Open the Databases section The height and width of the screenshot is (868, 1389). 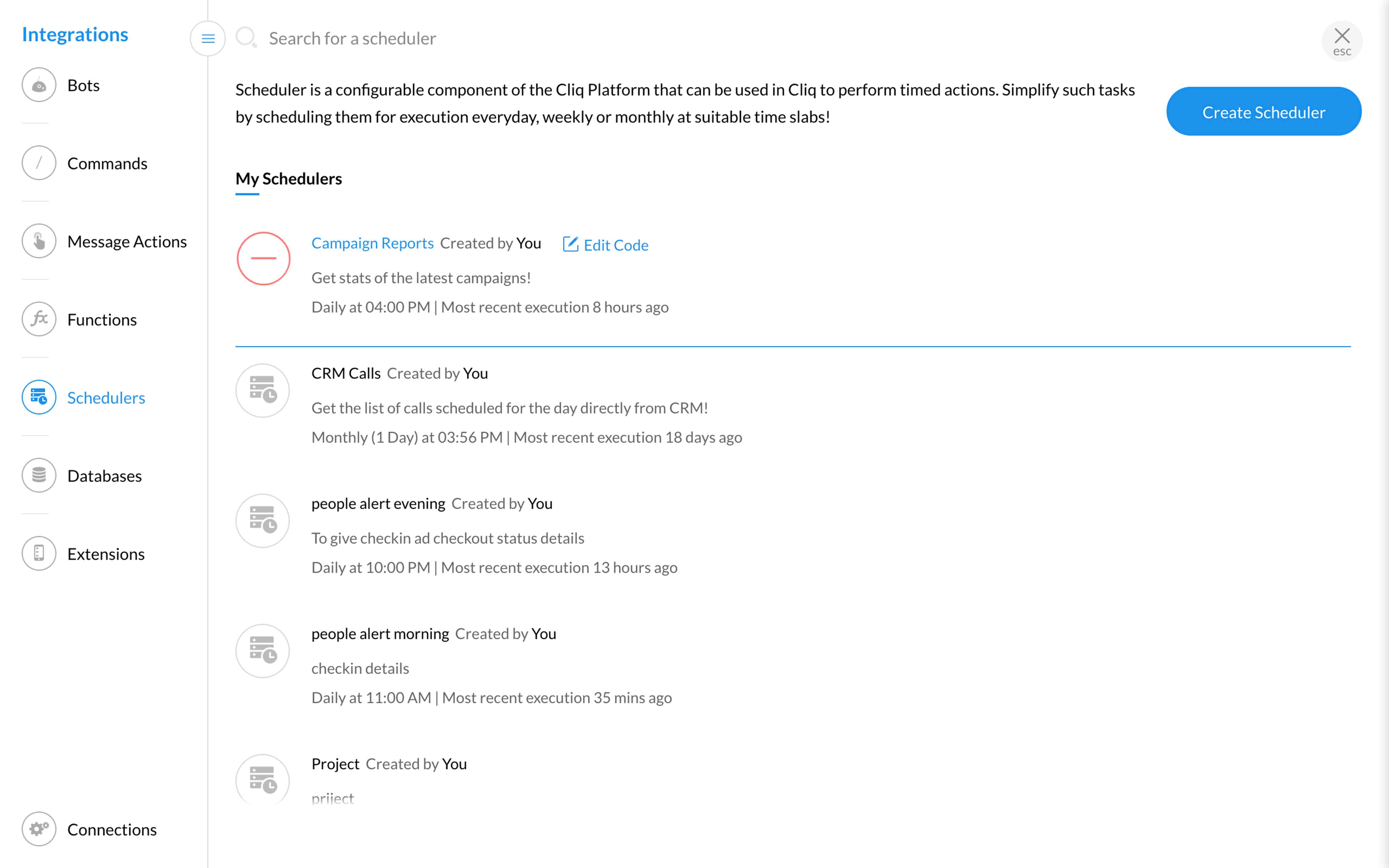click(39, 475)
